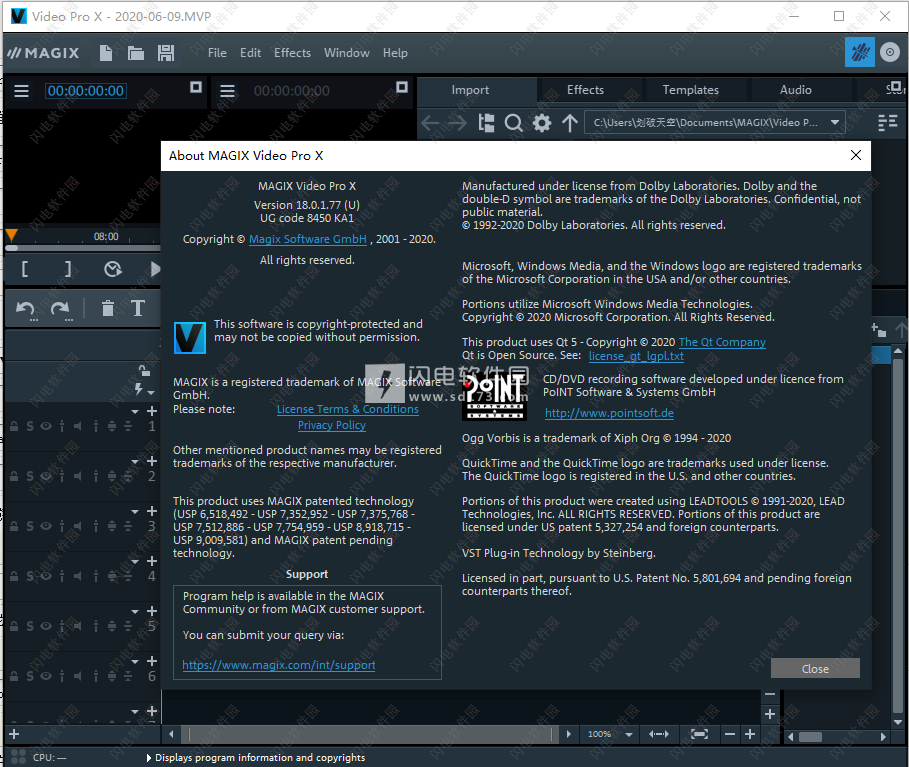Click the plus icon on track 5 header
Screen dimensions: 909x767
point(152,611)
